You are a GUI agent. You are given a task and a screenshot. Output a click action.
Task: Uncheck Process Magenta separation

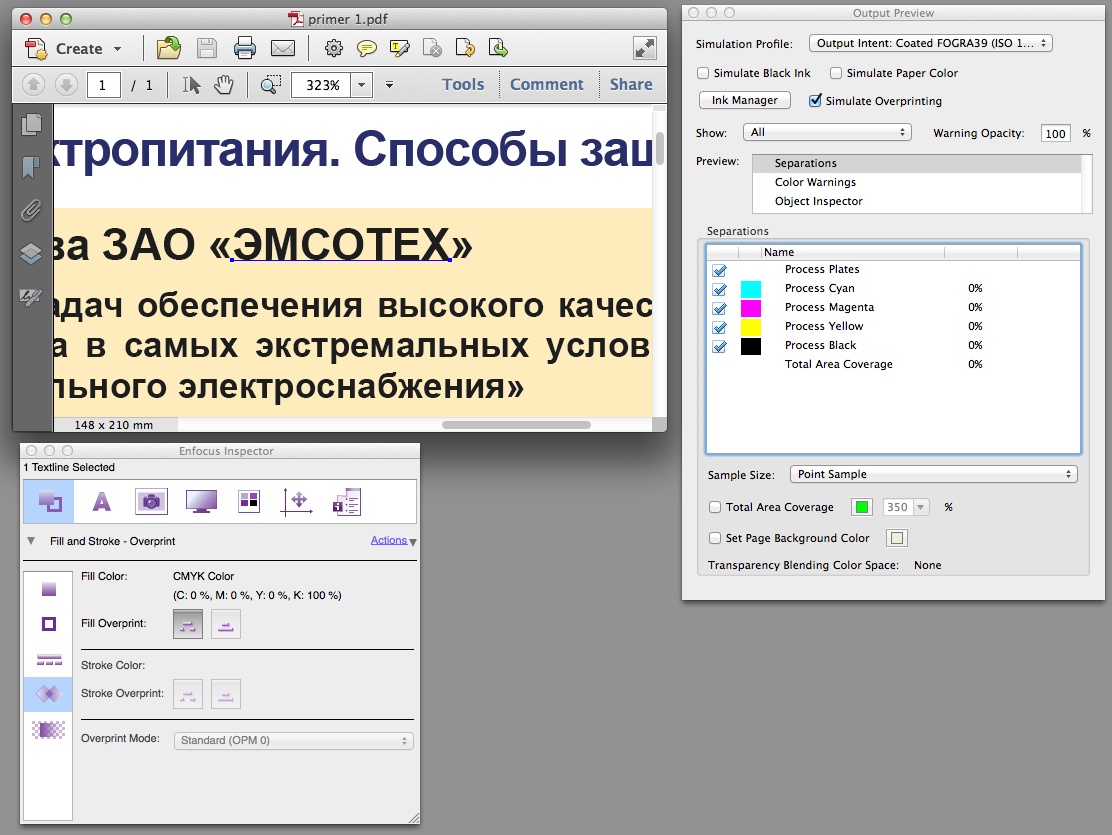(719, 309)
